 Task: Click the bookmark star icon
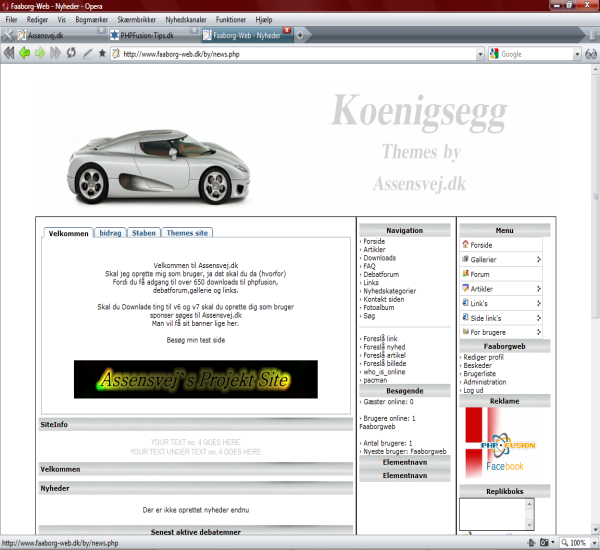point(102,53)
